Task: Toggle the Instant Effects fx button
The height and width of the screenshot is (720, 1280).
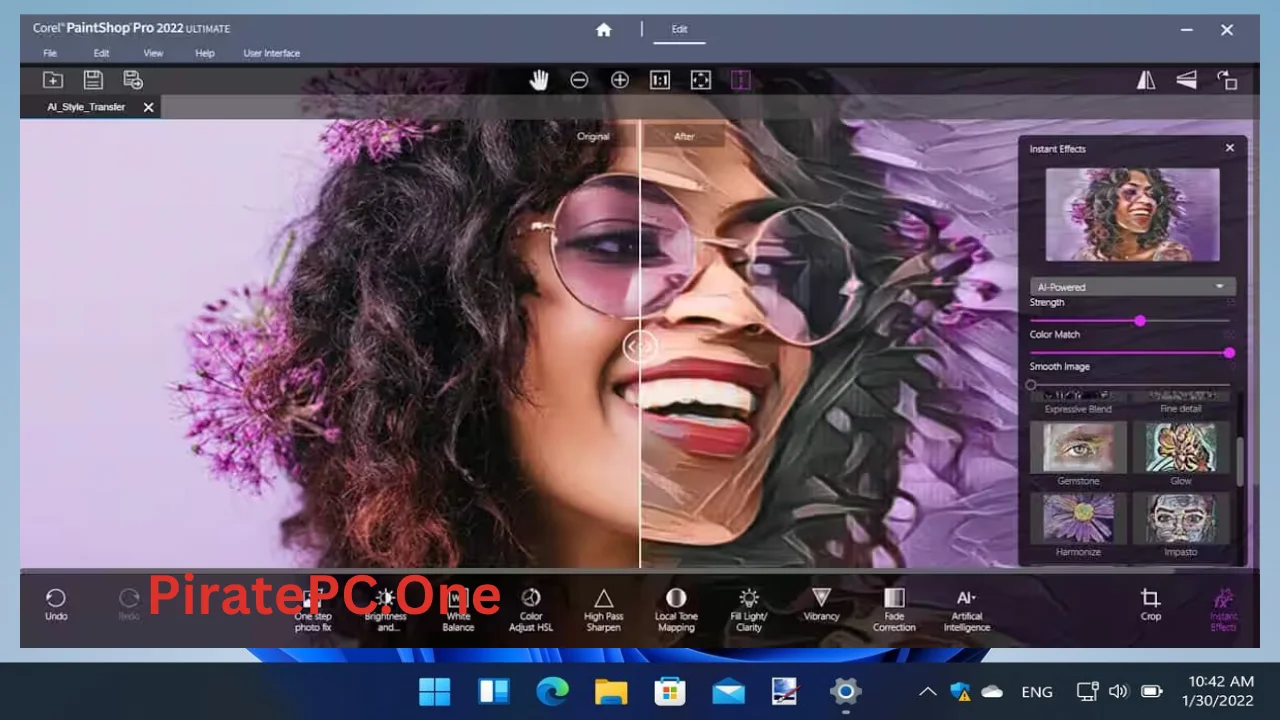Action: (x=1224, y=608)
